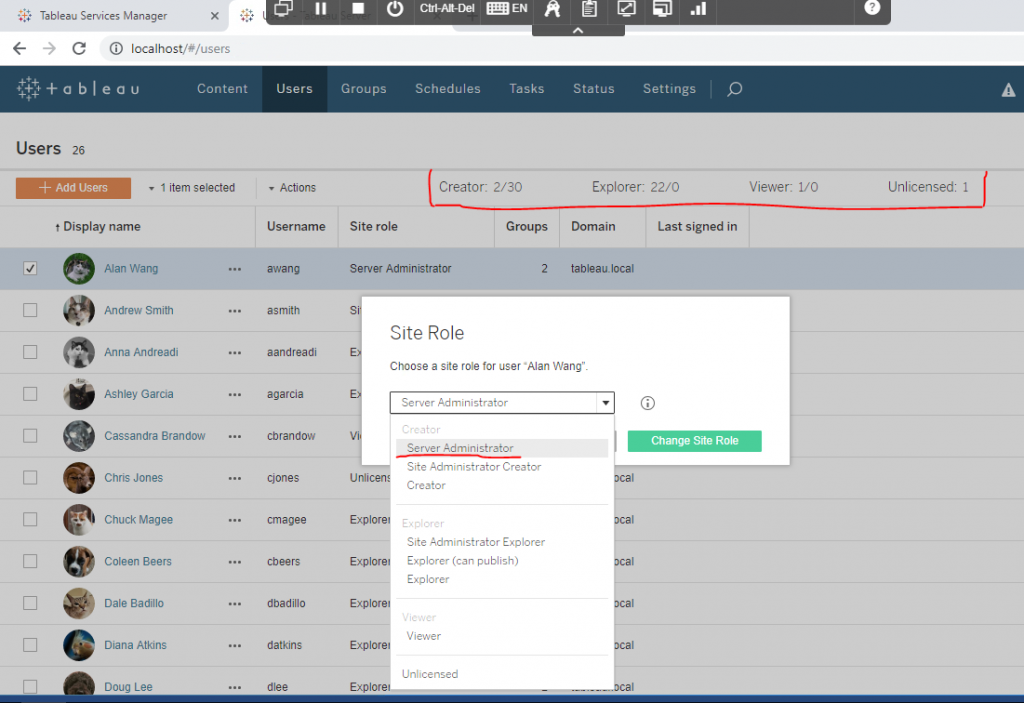The height and width of the screenshot is (703, 1024).
Task: Check the Chris Jones row checkbox
Action: tap(30, 478)
